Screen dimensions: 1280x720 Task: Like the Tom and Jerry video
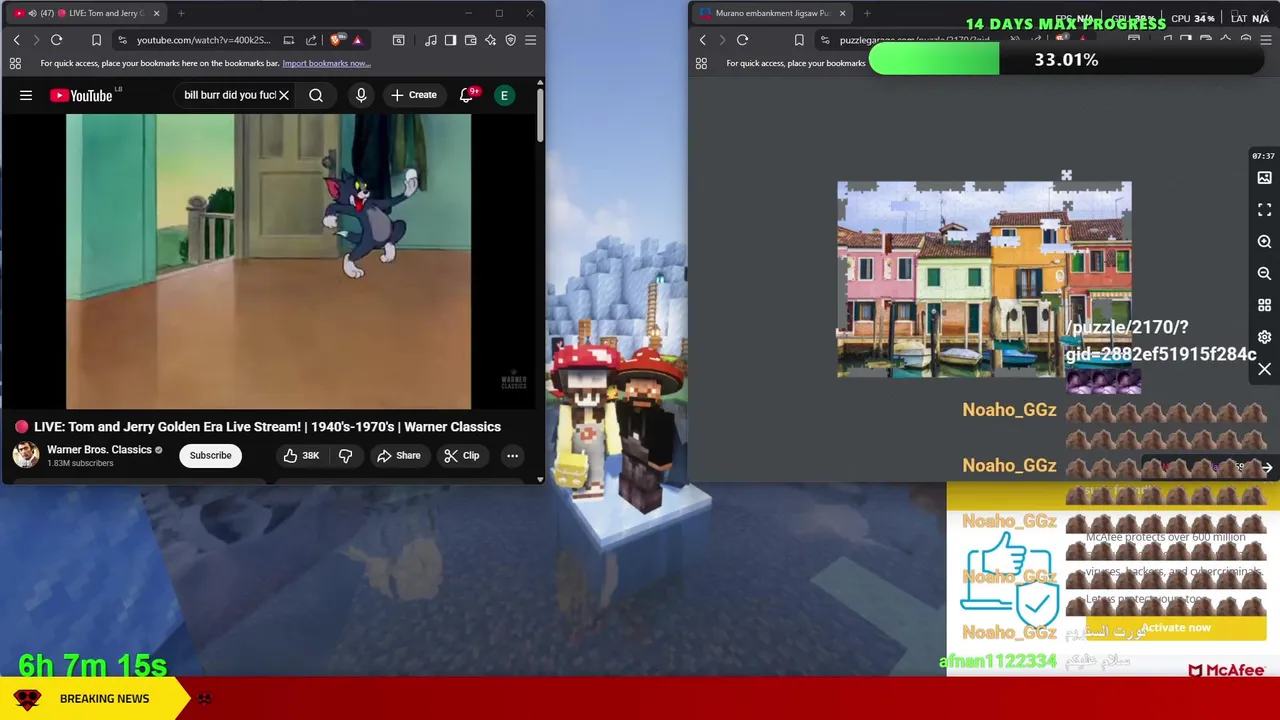click(301, 456)
